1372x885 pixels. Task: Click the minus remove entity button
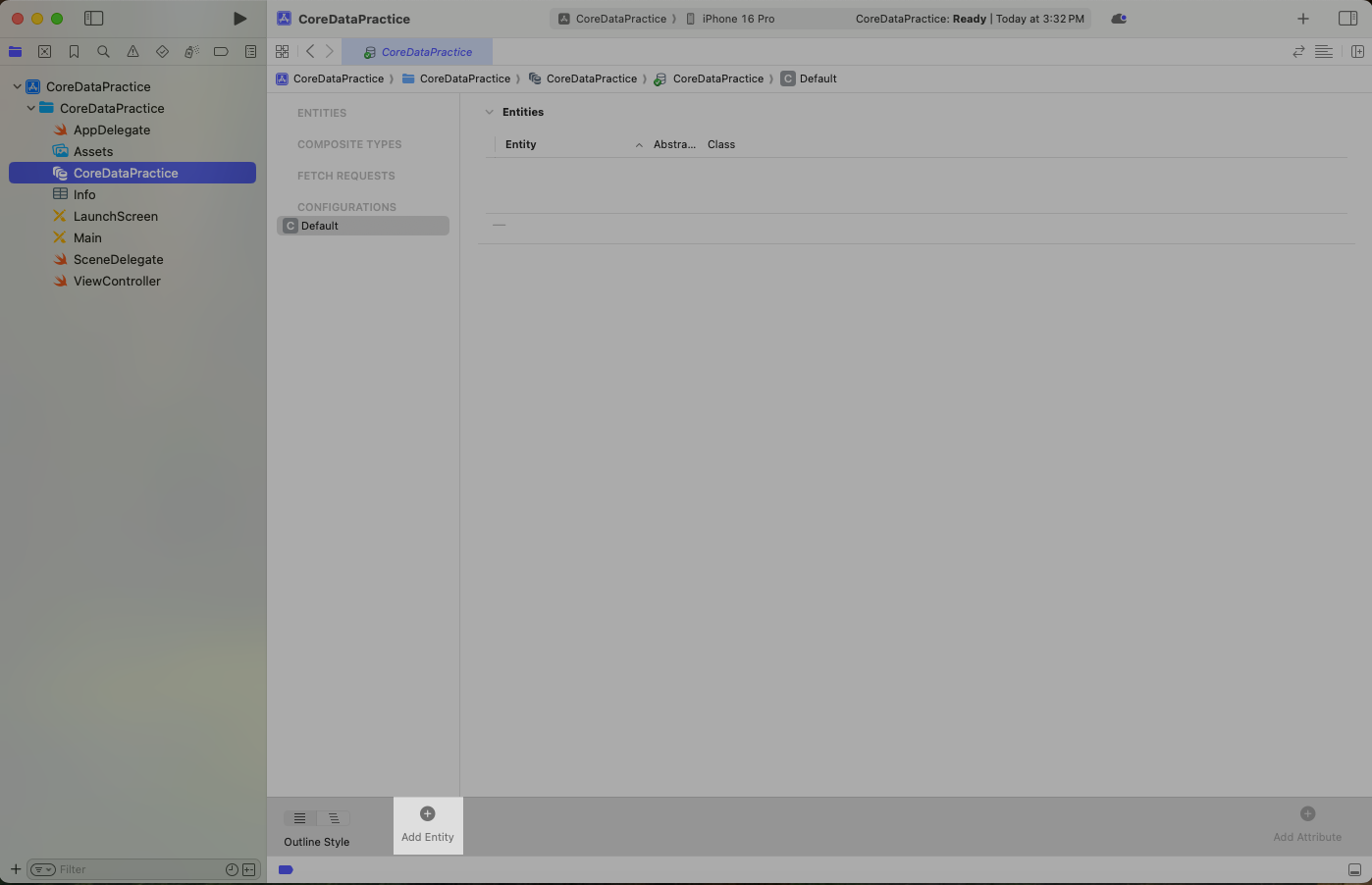(x=500, y=225)
